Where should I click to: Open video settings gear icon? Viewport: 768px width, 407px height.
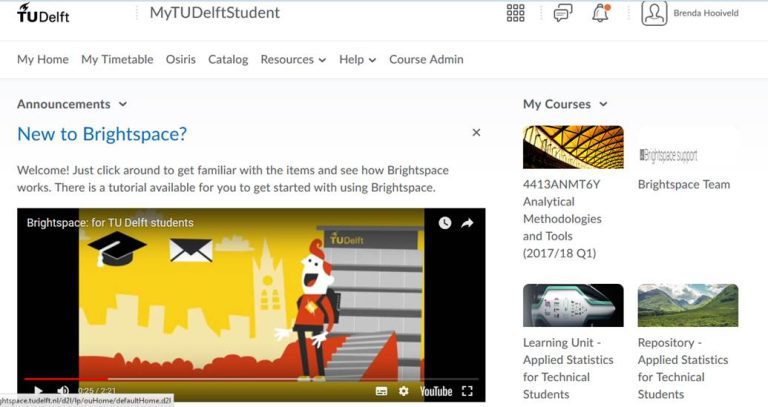403,391
